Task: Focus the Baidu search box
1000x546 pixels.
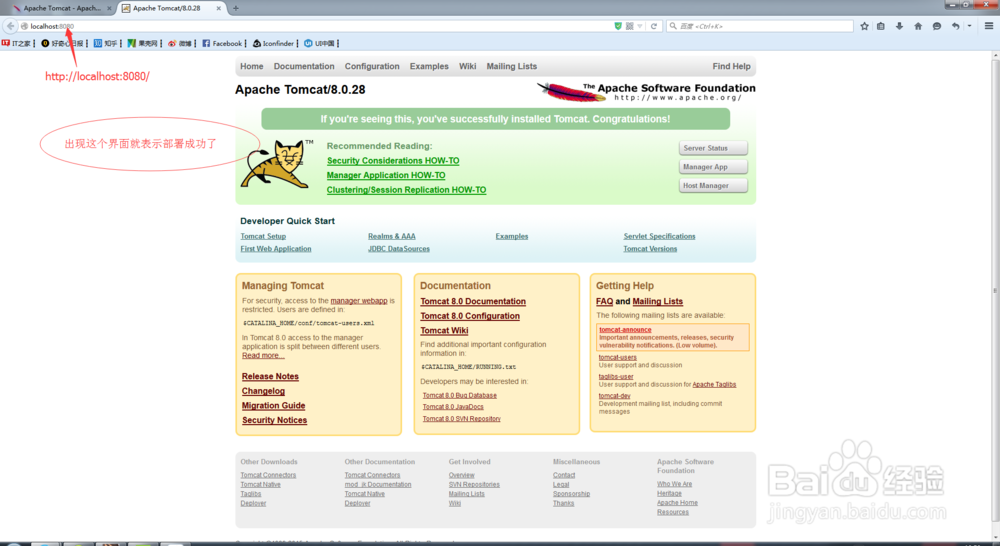Action: [x=760, y=26]
